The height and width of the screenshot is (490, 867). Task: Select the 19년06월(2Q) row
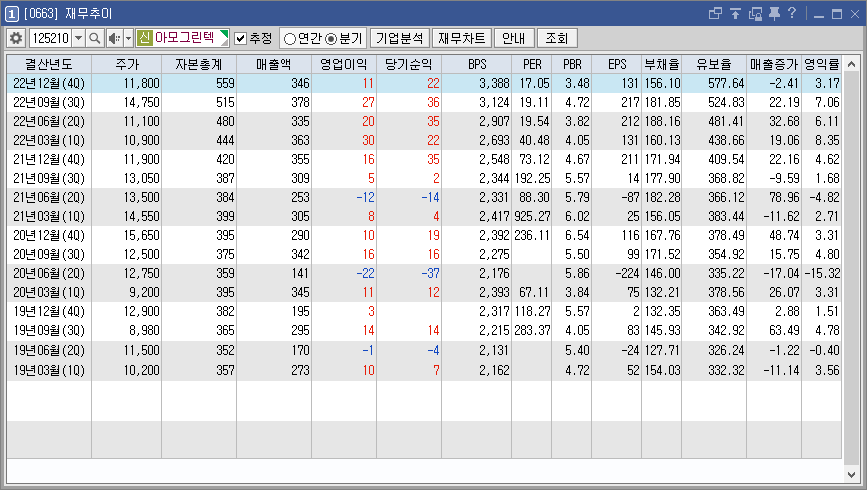pyautogui.click(x=424, y=350)
